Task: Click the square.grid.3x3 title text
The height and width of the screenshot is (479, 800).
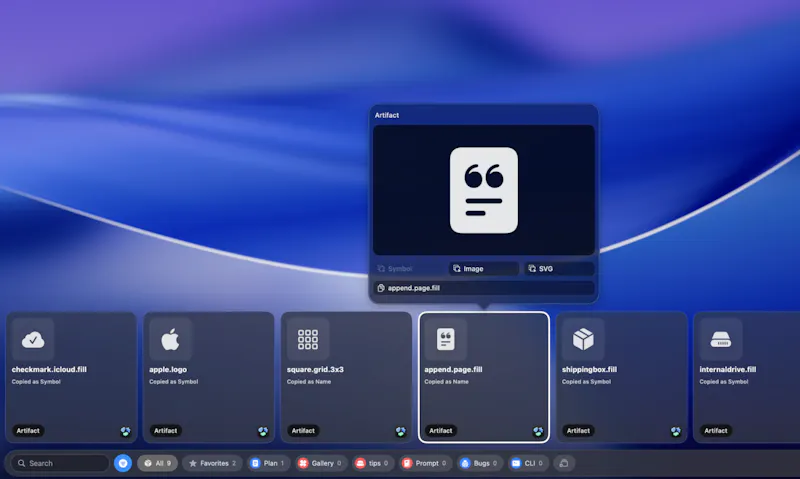Action: 315,369
